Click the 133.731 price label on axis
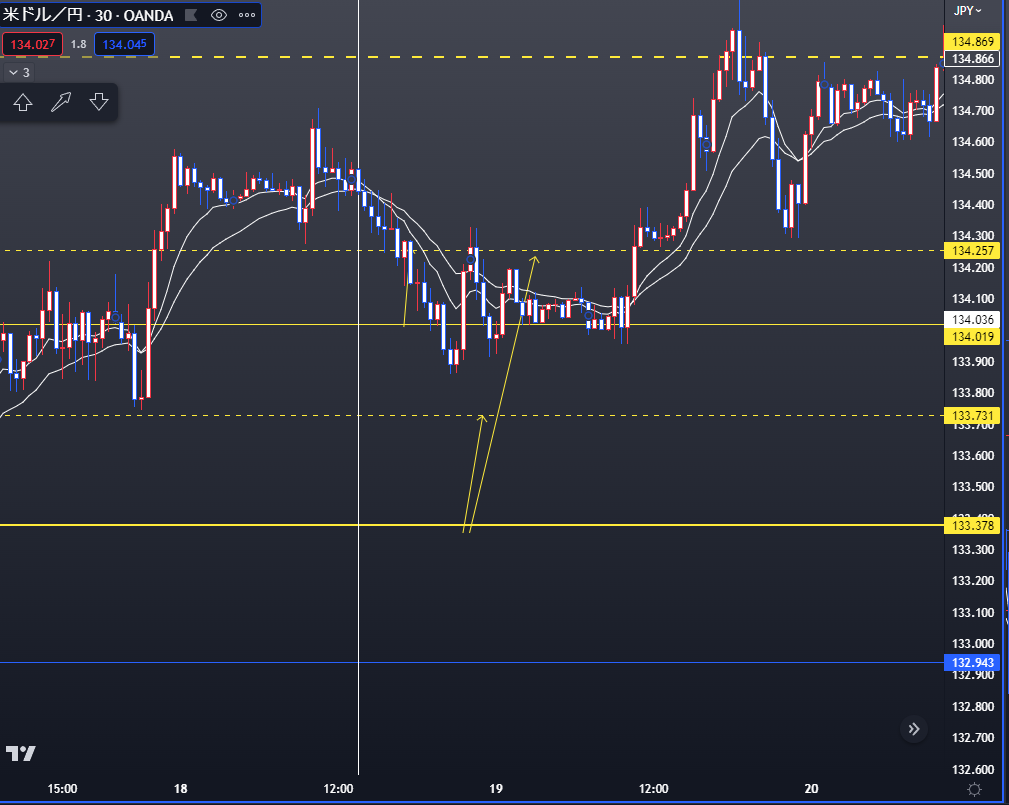Image resolution: width=1009 pixels, height=805 pixels. tap(972, 415)
